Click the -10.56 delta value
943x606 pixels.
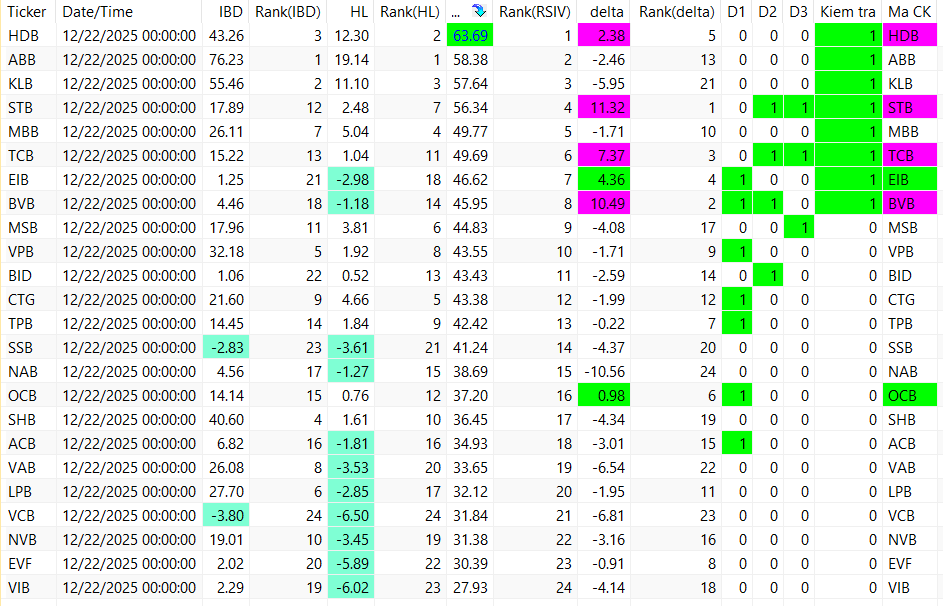pos(604,372)
